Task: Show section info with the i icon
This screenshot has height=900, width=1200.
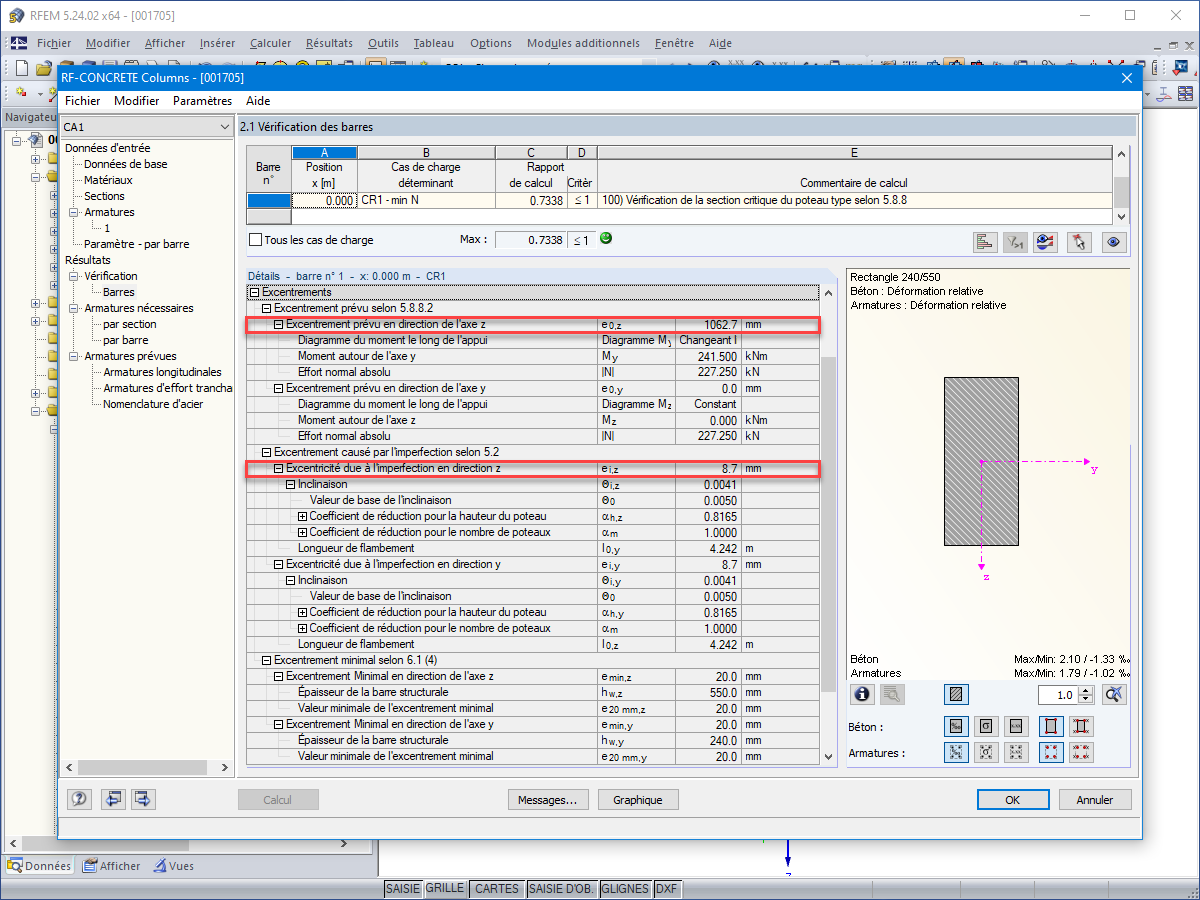Action: [x=863, y=693]
